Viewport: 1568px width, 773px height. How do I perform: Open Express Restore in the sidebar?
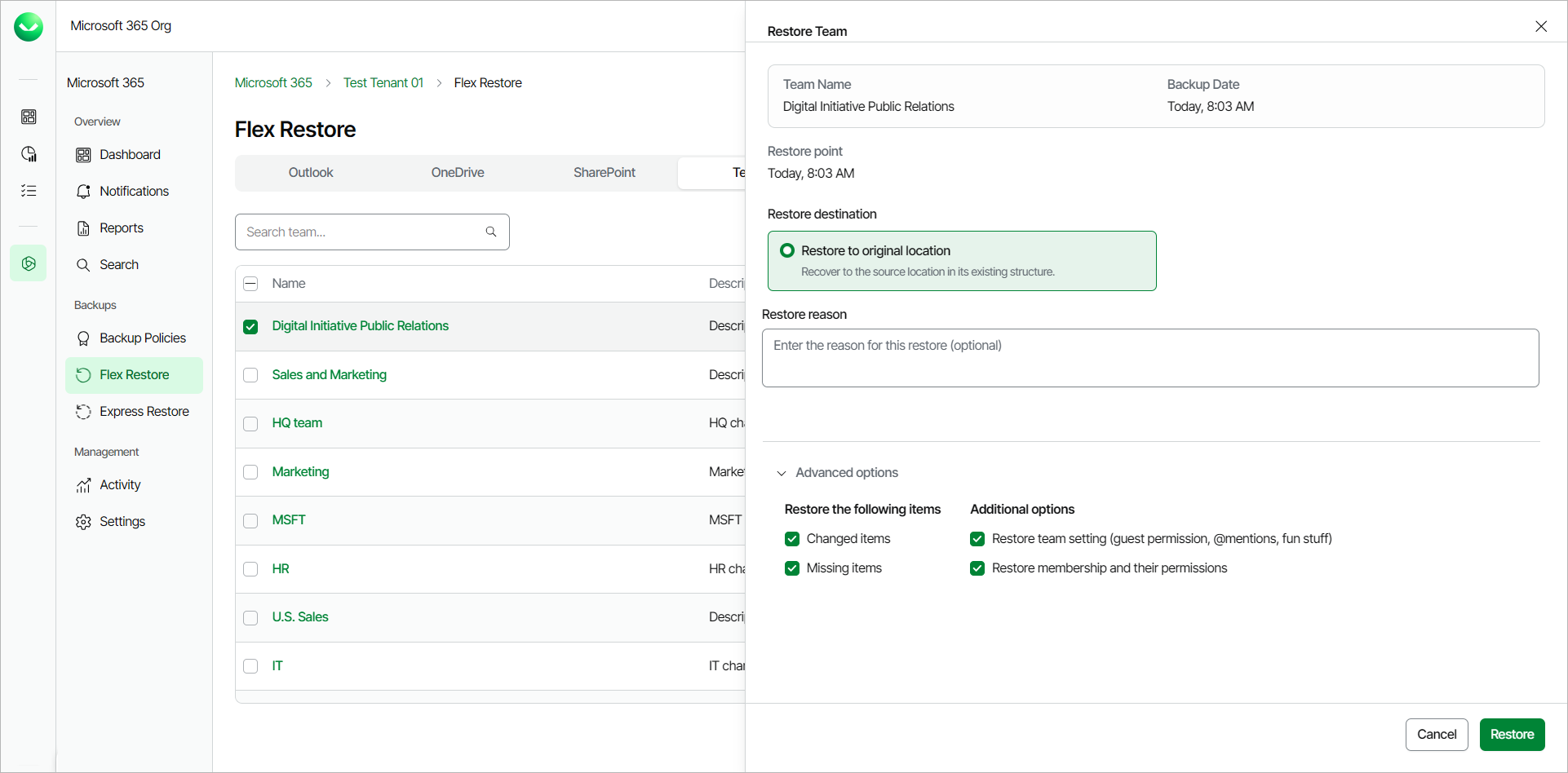[134, 412]
